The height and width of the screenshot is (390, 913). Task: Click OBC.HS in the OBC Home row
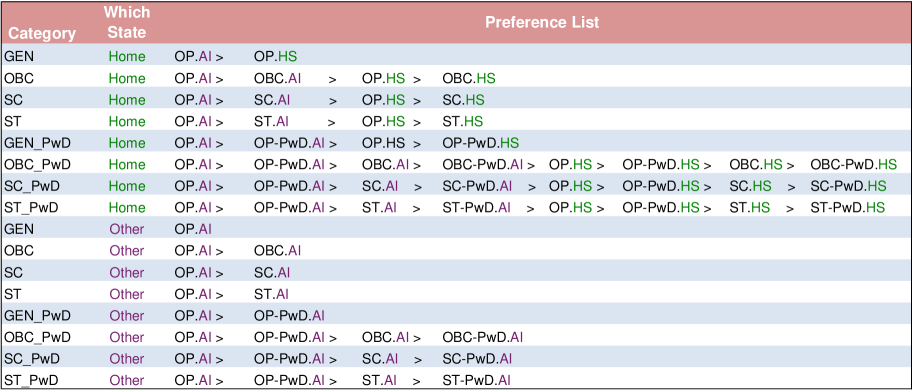[x=469, y=78]
